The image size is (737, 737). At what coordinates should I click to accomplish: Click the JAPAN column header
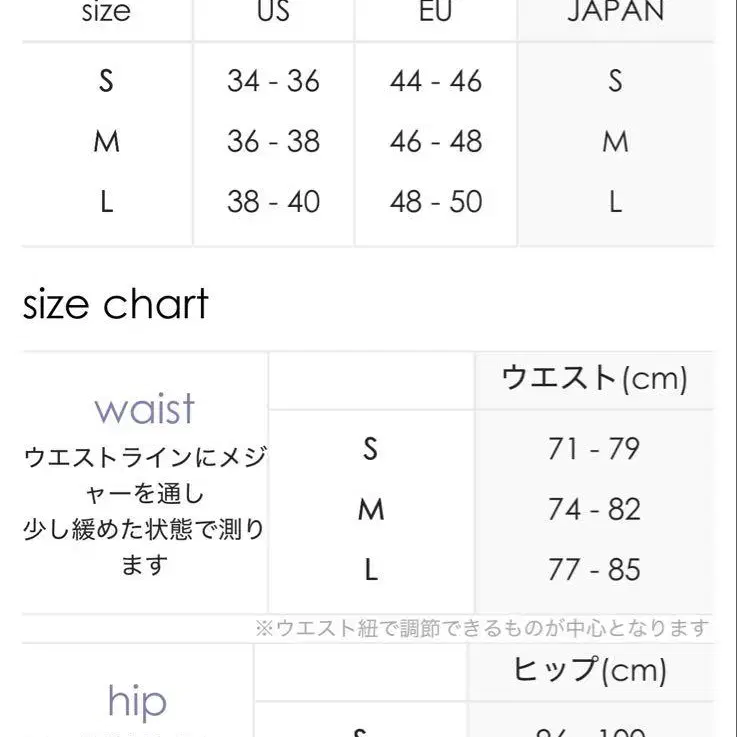615,13
